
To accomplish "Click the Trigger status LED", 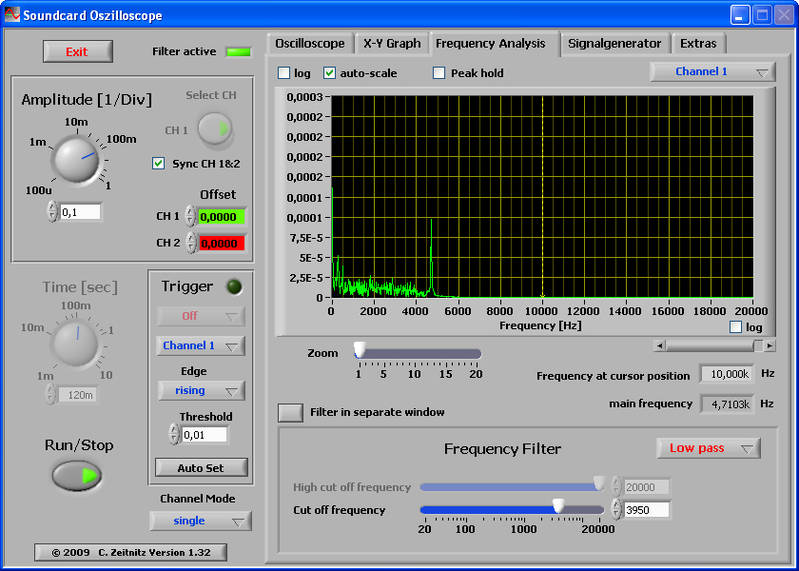I will [234, 287].
